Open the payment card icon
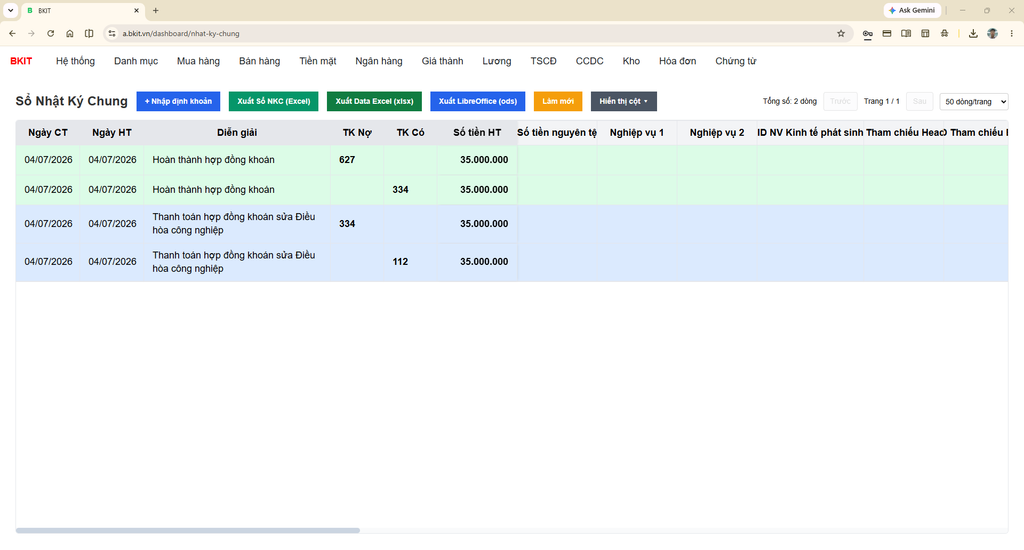 pos(887,33)
